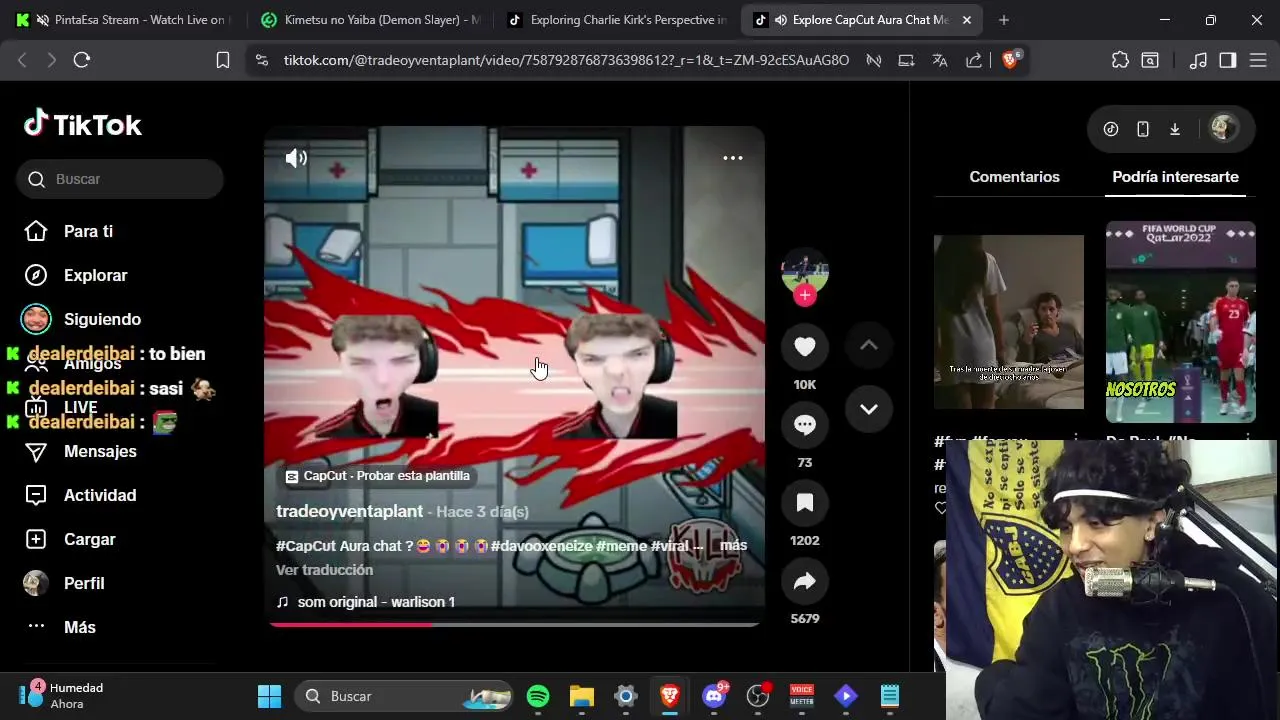Open tradeoyventaplant username link

click(349, 511)
